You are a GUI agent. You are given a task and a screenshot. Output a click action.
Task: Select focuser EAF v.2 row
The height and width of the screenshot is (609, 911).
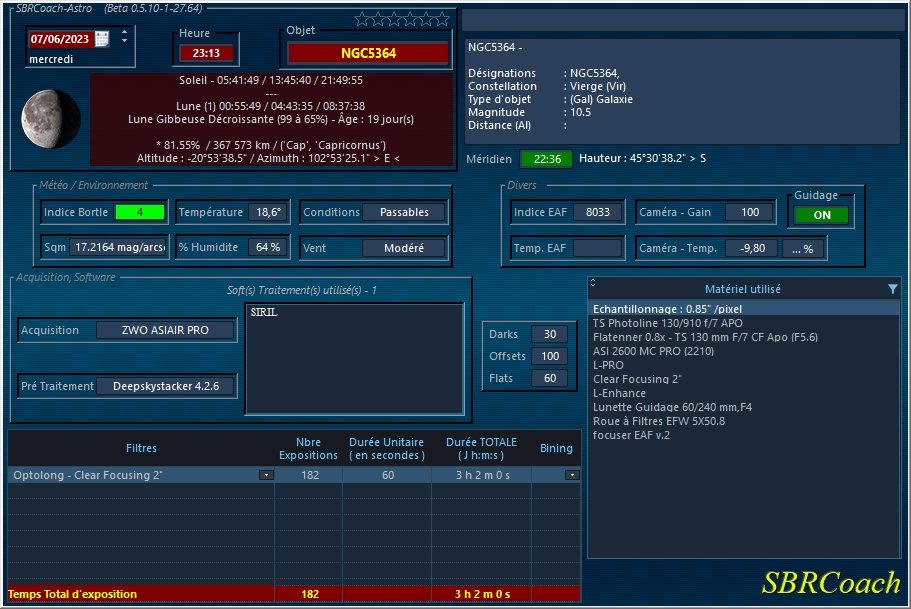(x=744, y=435)
